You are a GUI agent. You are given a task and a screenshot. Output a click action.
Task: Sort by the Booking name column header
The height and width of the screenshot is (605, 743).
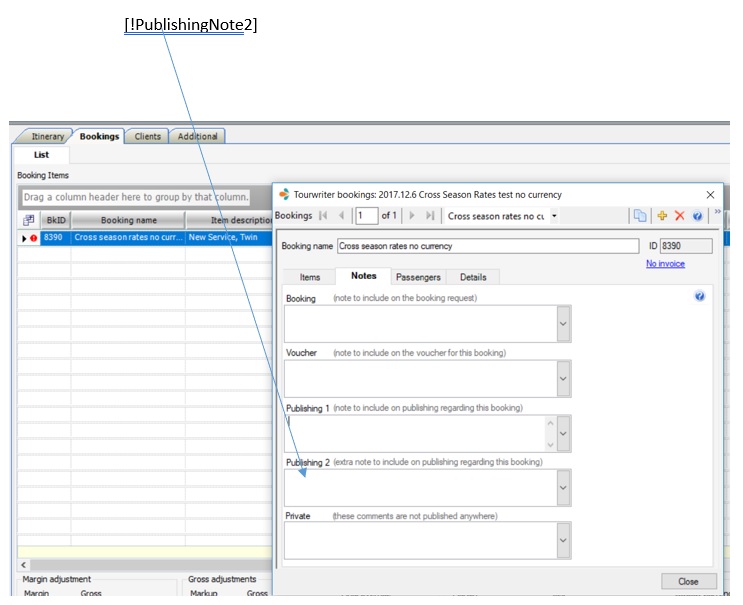click(x=127, y=220)
